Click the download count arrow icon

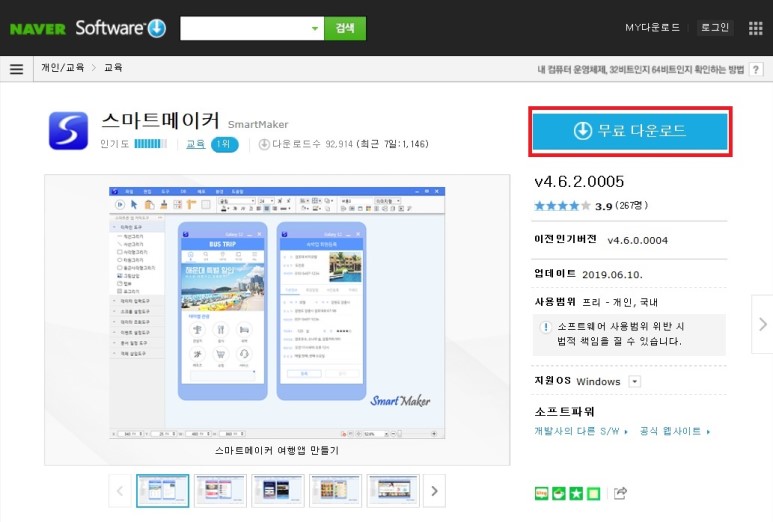[264, 144]
